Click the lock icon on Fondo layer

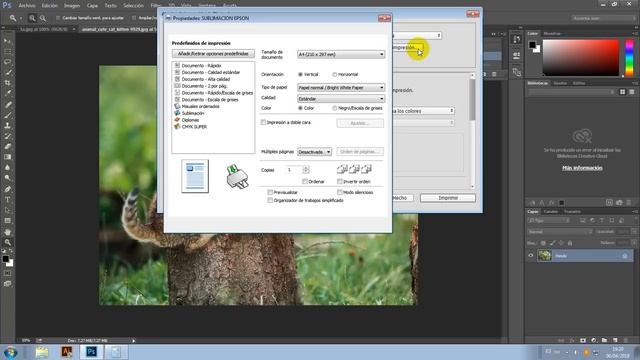[x=624, y=256]
